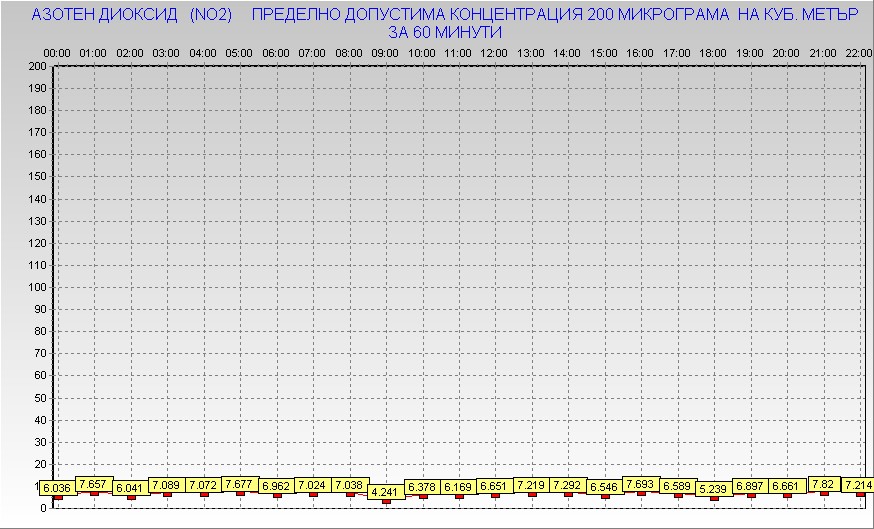
Task: Click the 7.038 data label
Action: click(x=349, y=485)
